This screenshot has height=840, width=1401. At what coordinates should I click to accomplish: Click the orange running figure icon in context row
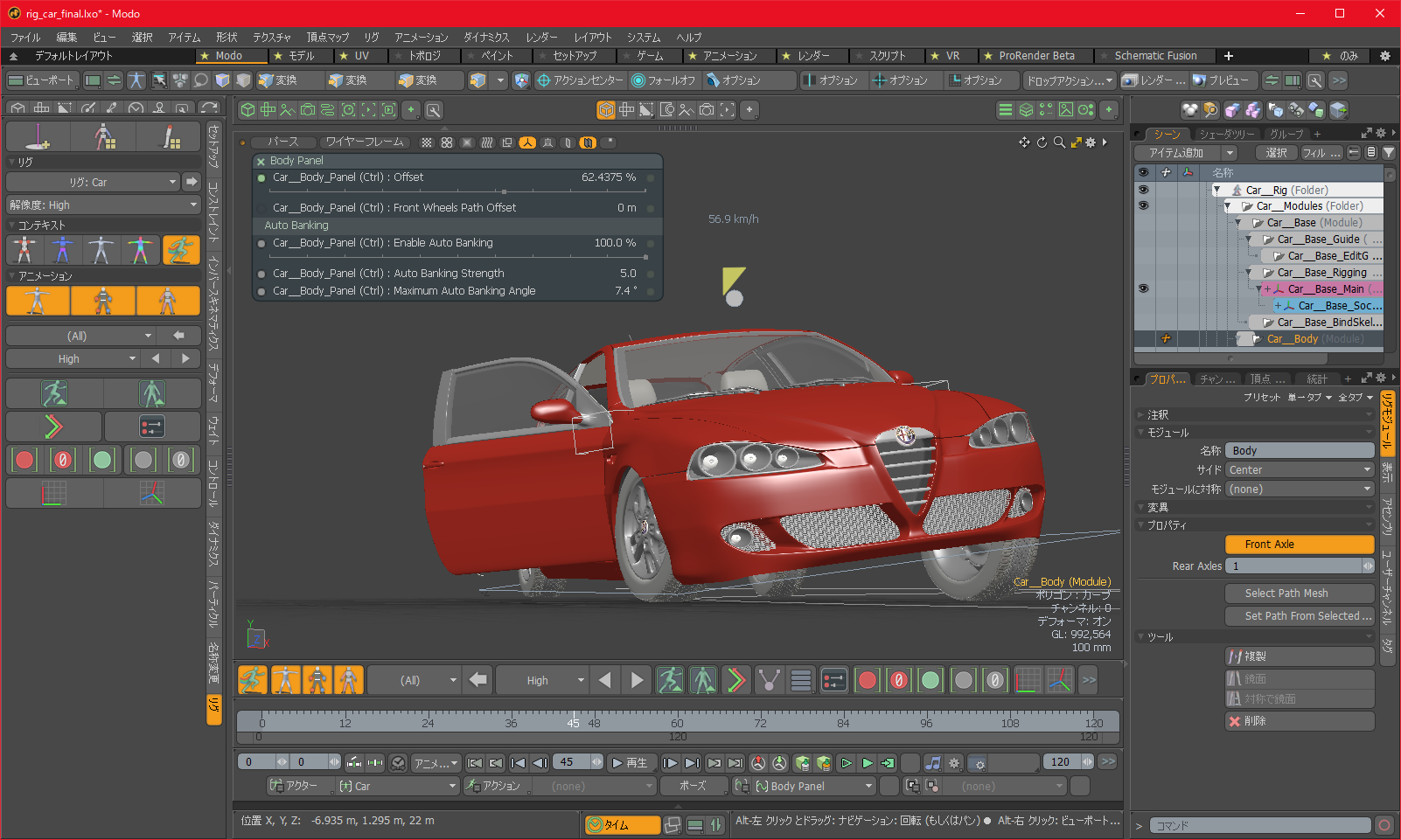click(181, 250)
